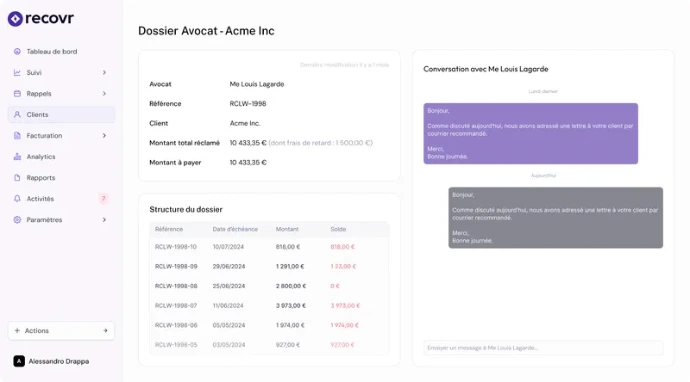Click the Rappels calendar icon
Image resolution: width=690 pixels, height=382 pixels.
17,94
